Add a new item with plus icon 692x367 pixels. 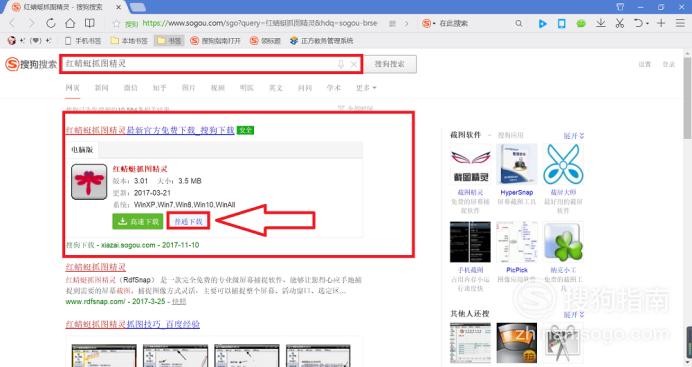[661, 23]
